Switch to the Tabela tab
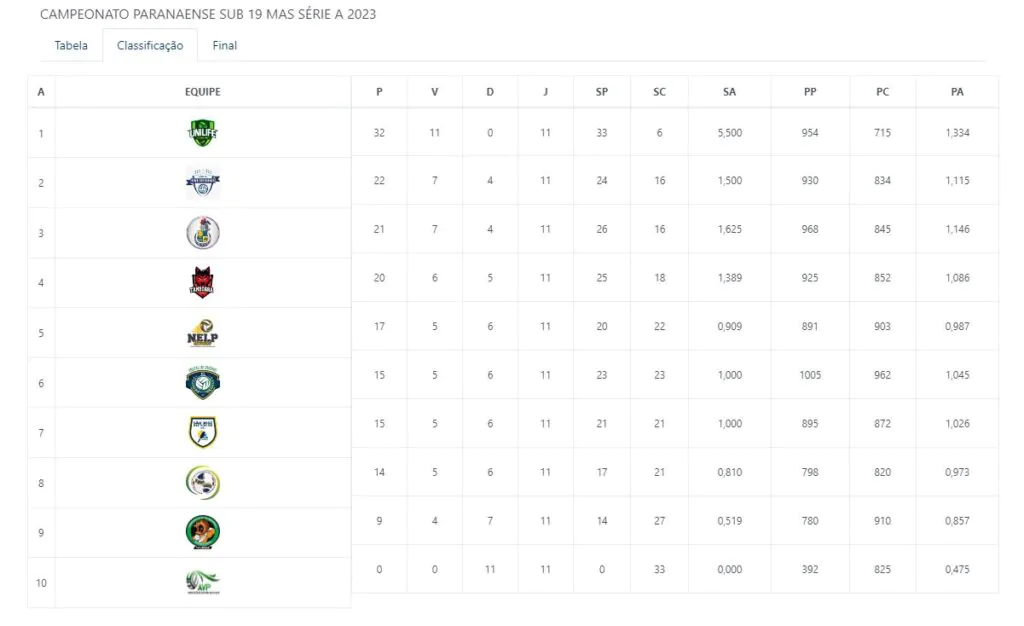1024x626 pixels. click(71, 45)
